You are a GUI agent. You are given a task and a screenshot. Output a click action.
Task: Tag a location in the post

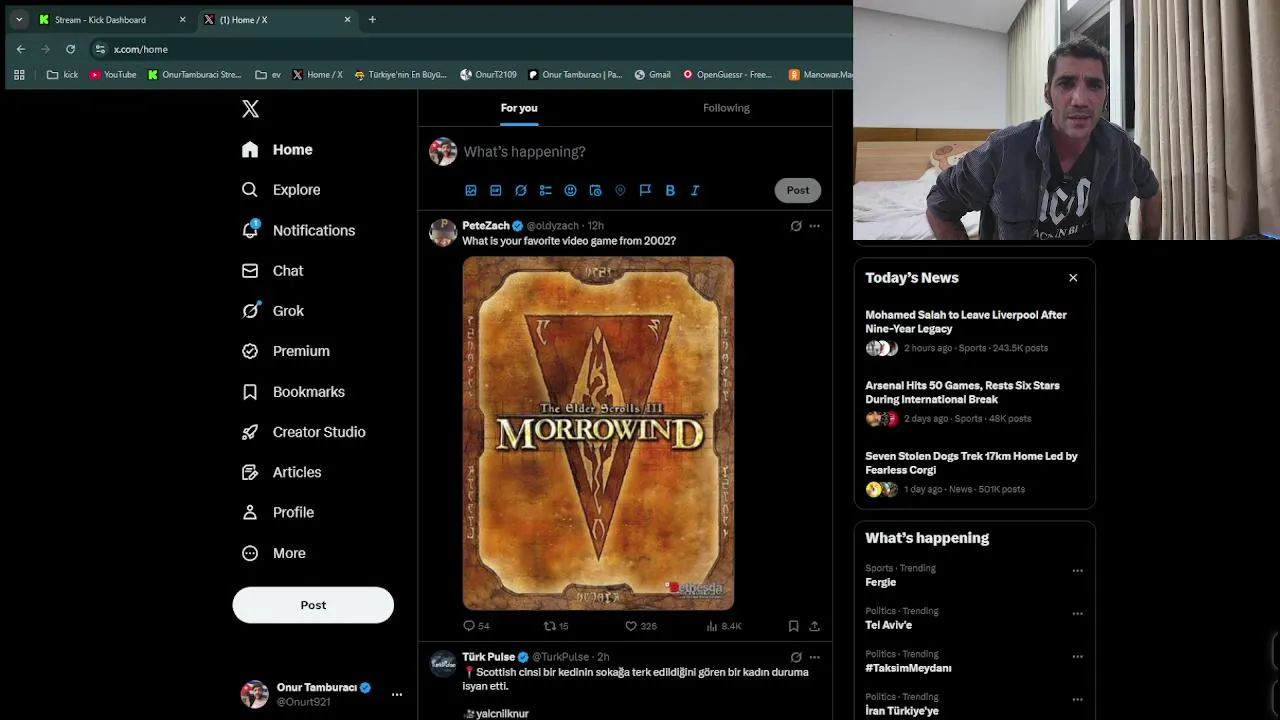pos(620,190)
